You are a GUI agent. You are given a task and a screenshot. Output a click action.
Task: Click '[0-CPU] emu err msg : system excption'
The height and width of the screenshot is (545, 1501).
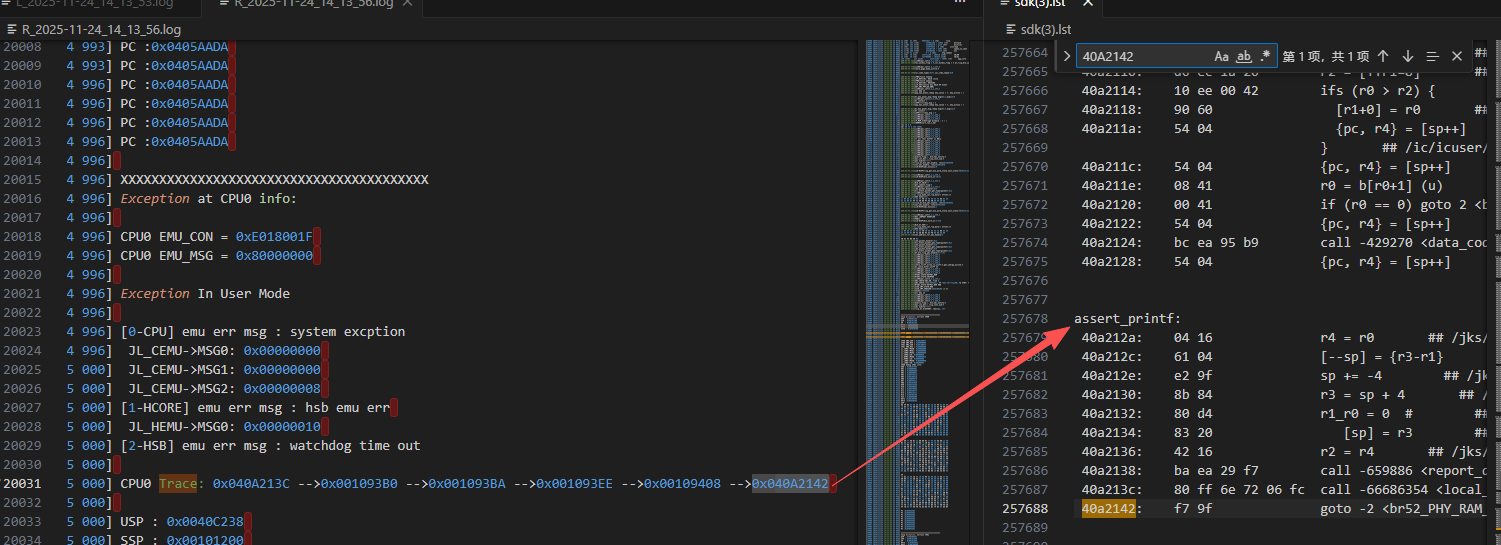click(x=263, y=331)
